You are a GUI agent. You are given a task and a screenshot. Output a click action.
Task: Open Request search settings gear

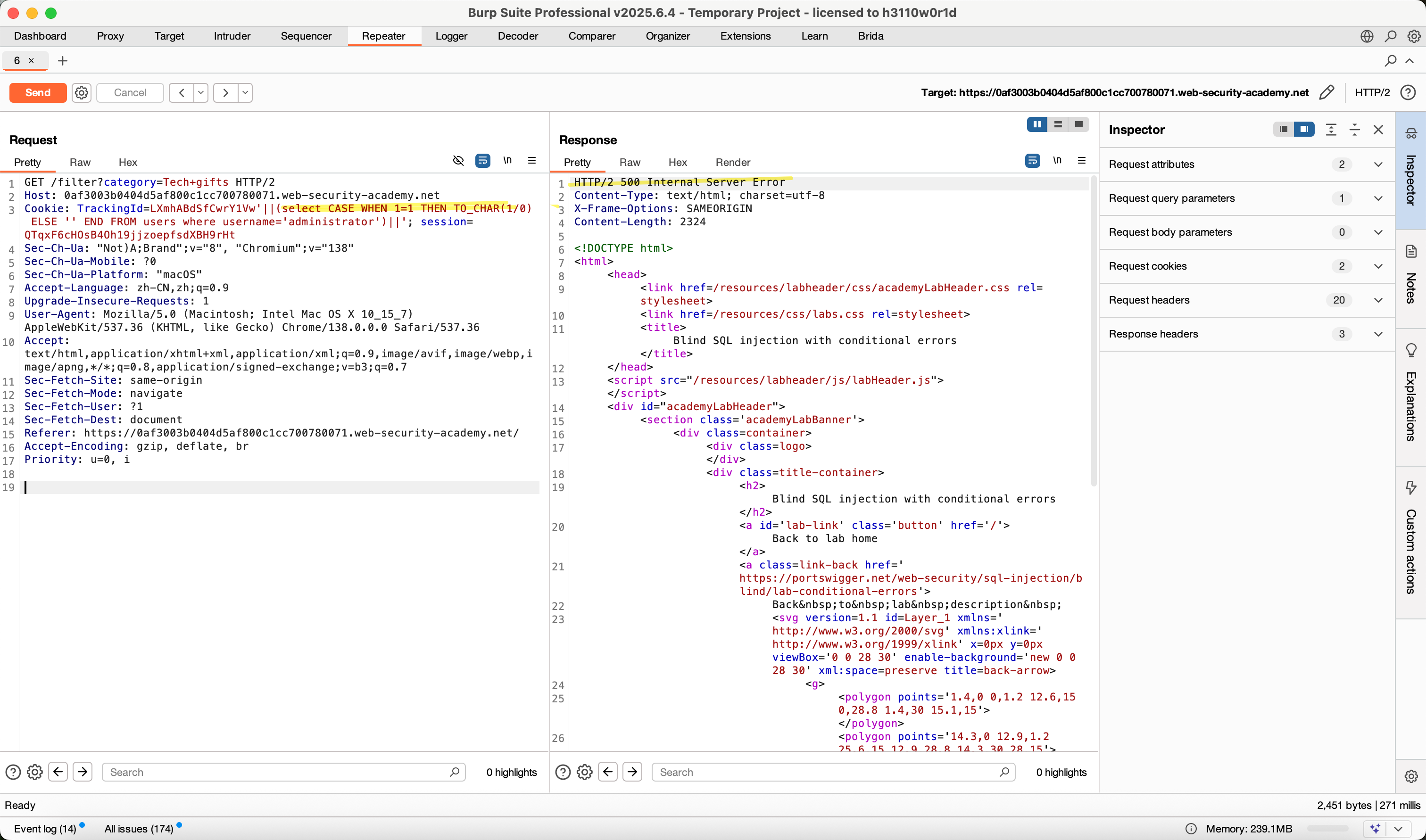(x=34, y=772)
